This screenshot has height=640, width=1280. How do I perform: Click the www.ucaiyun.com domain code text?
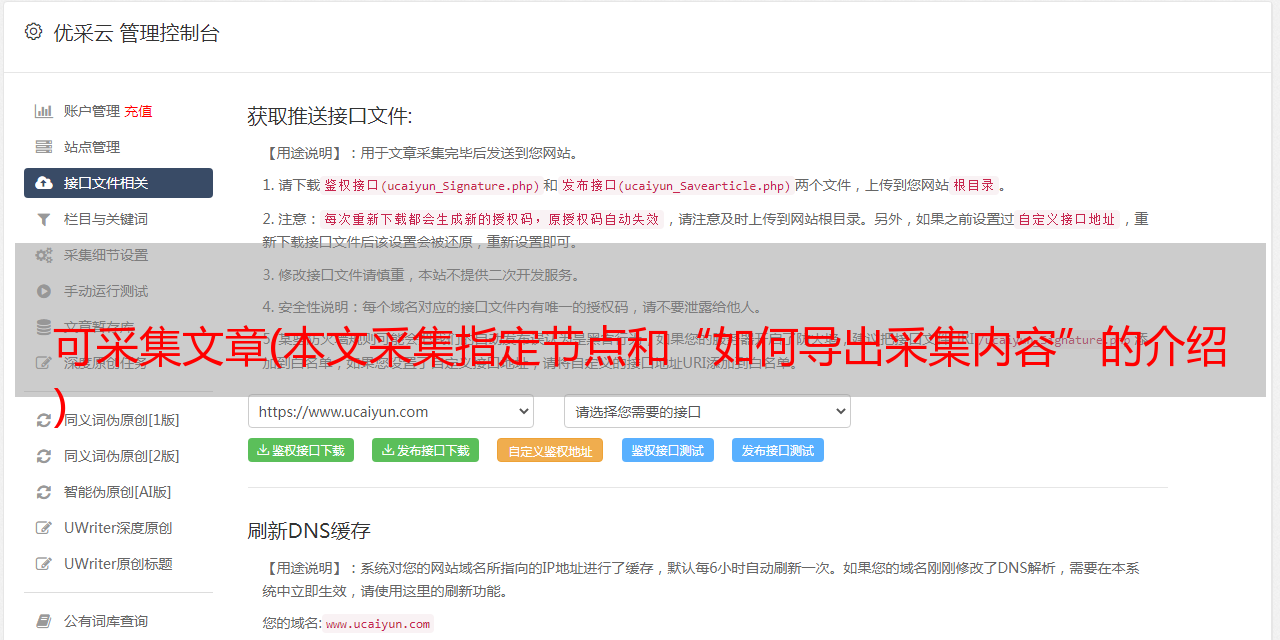(378, 624)
